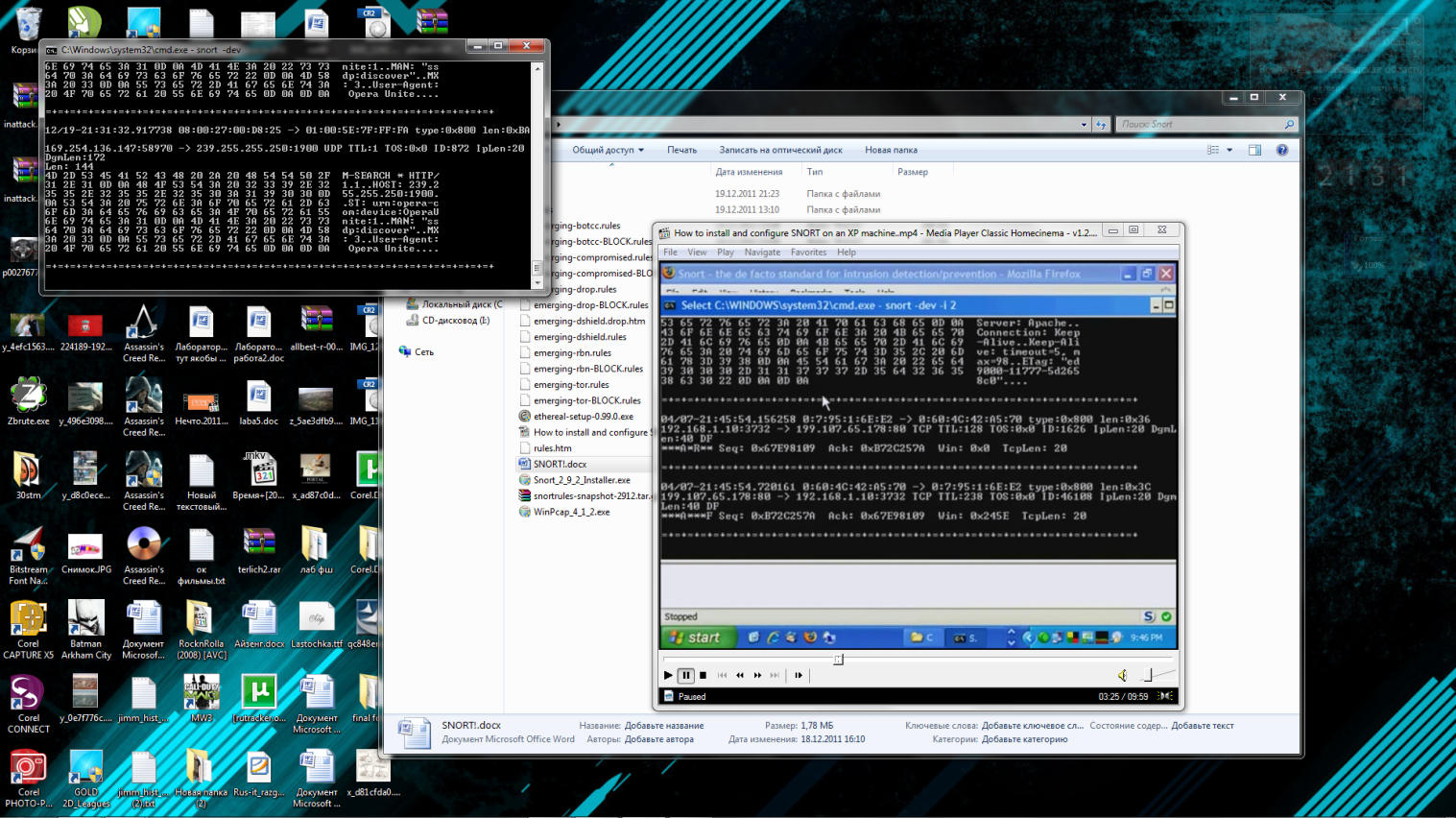Viewport: 1456px width, 818px height.
Task: Select the rules.htm file
Action: 552,448
